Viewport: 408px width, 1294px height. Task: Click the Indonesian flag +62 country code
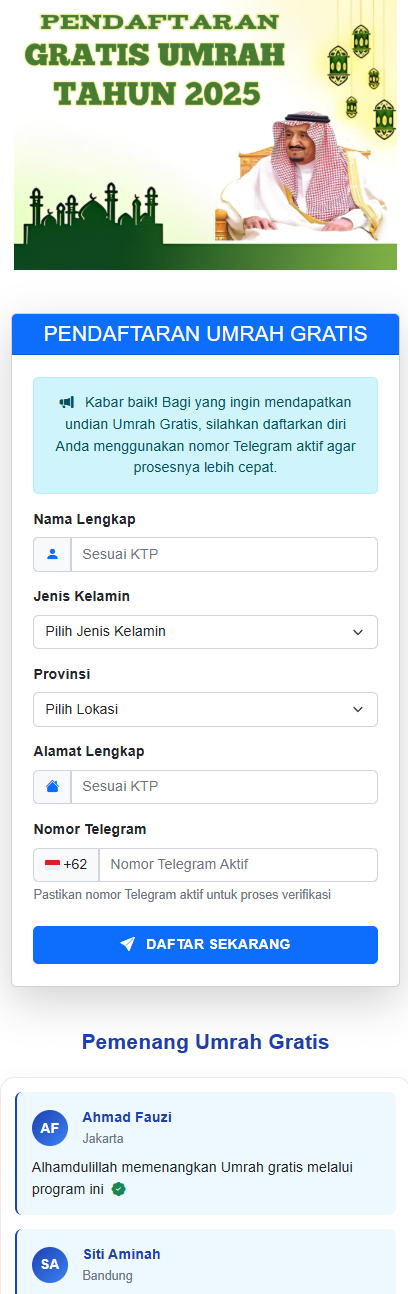coord(66,865)
